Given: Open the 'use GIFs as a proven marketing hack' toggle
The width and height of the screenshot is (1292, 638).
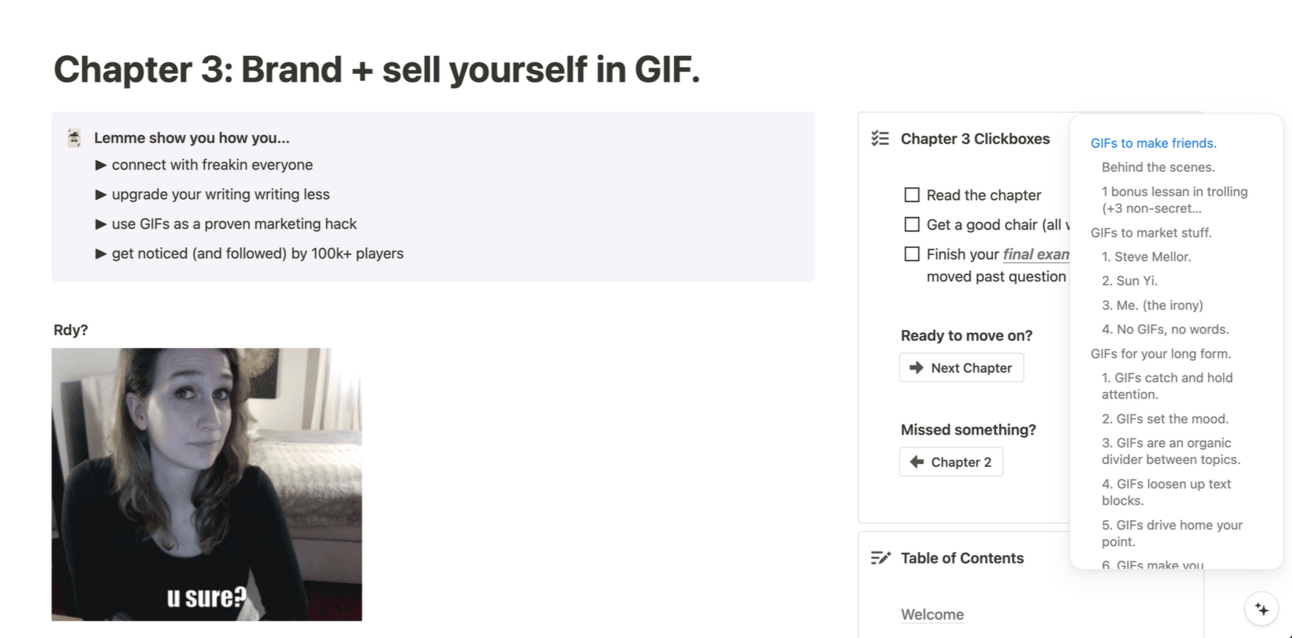Looking at the screenshot, I should pyautogui.click(x=101, y=224).
